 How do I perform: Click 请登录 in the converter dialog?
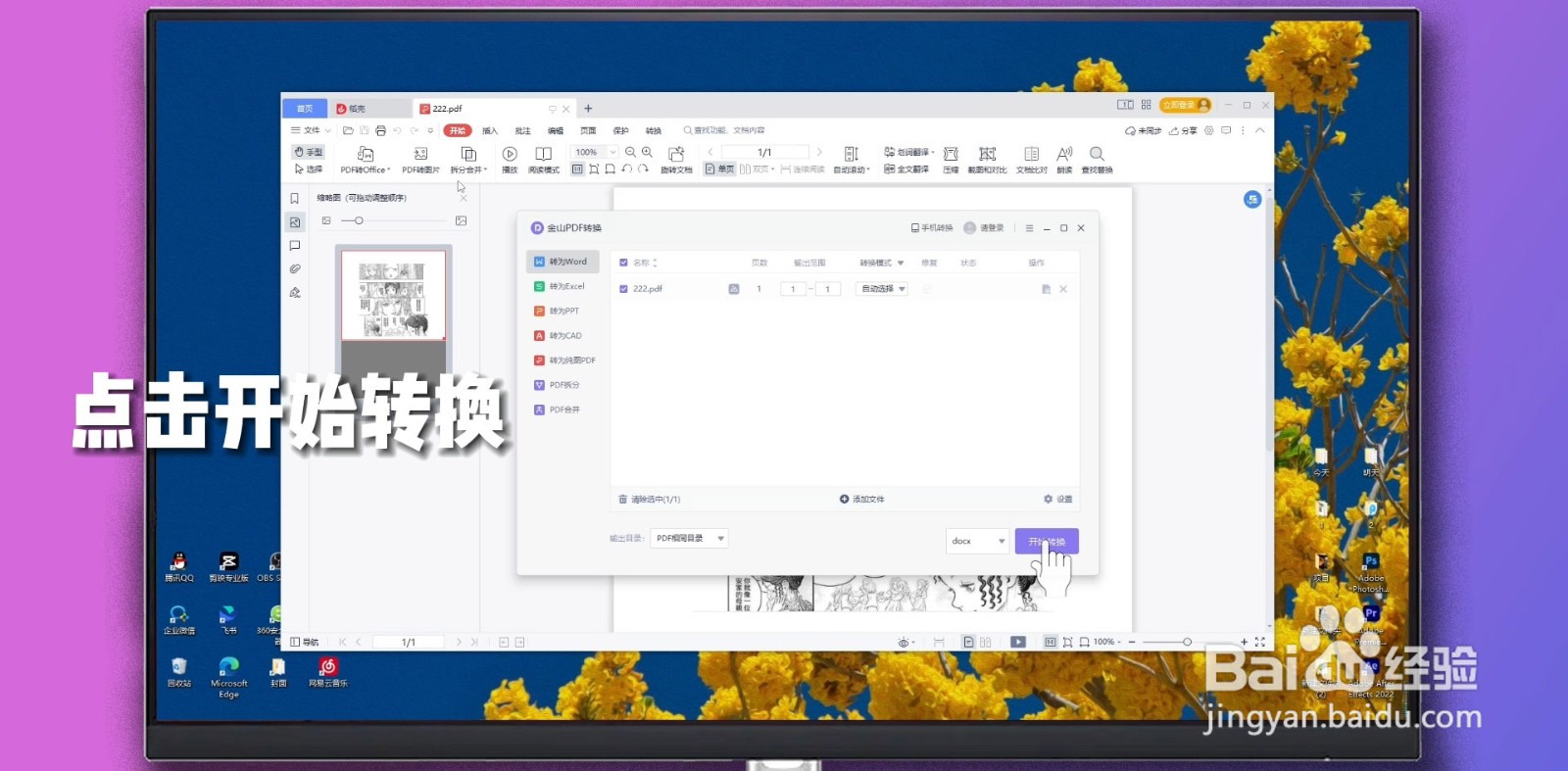pyautogui.click(x=984, y=227)
